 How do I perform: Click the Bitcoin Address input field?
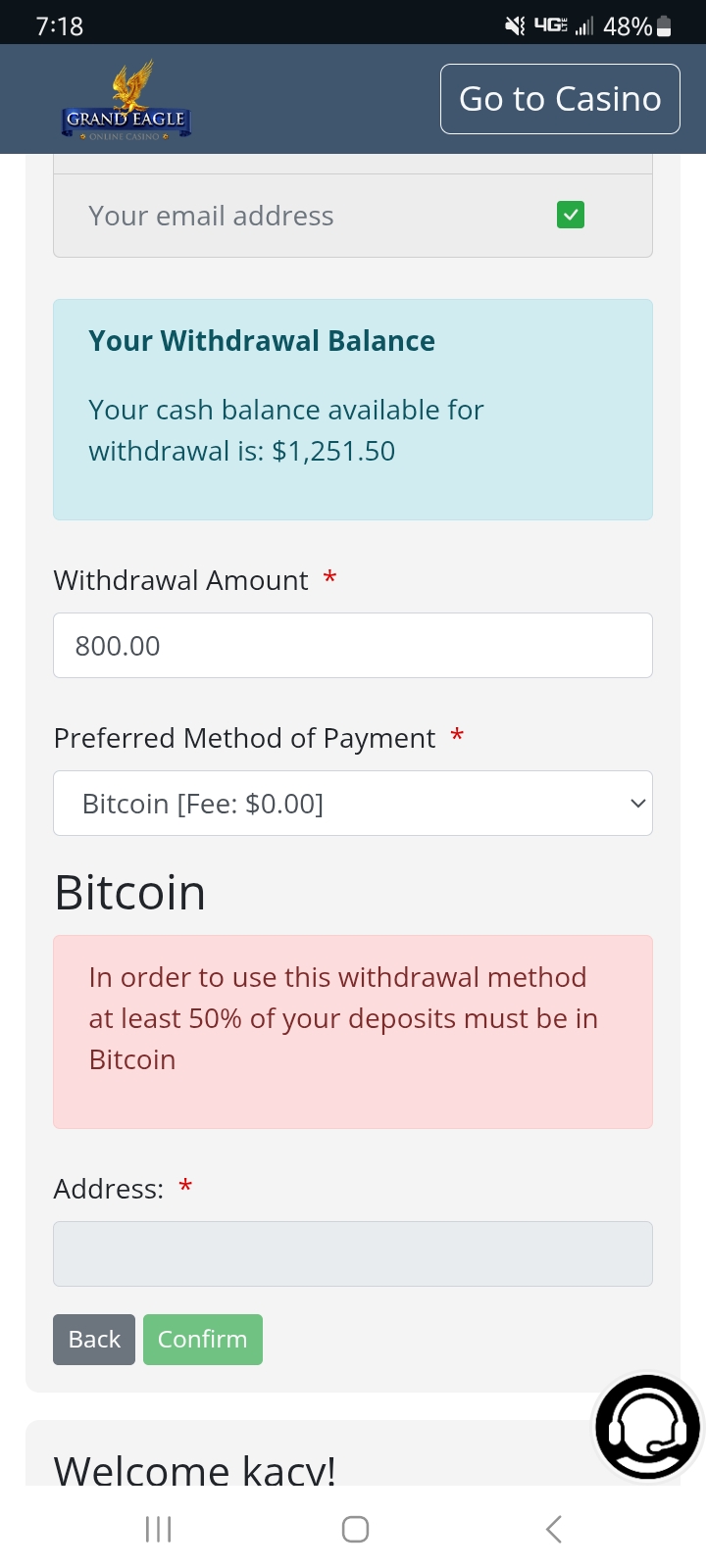pos(353,1253)
